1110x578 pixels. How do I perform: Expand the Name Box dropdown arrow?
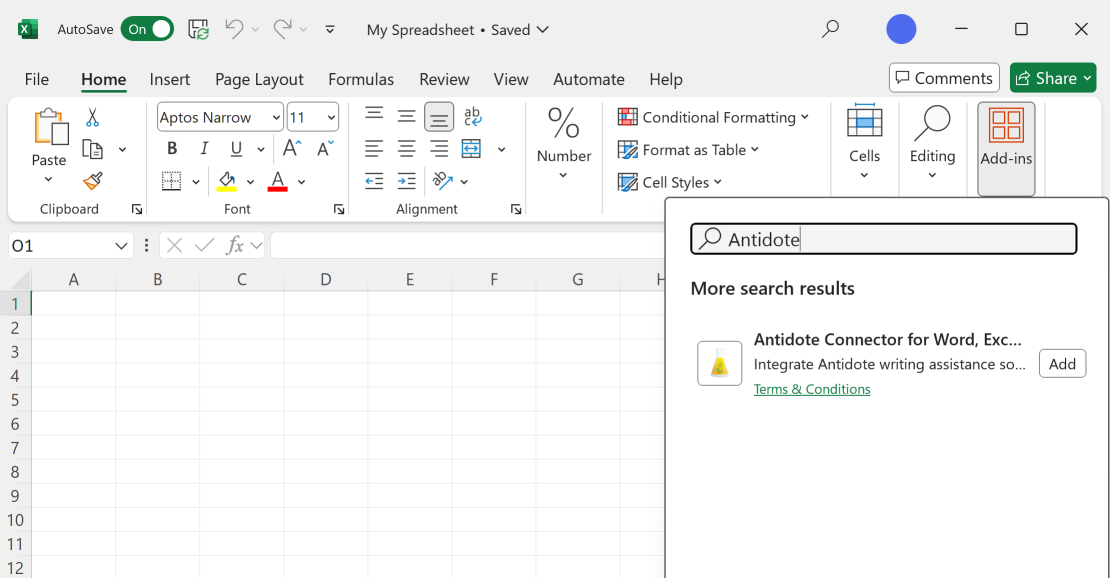point(121,245)
